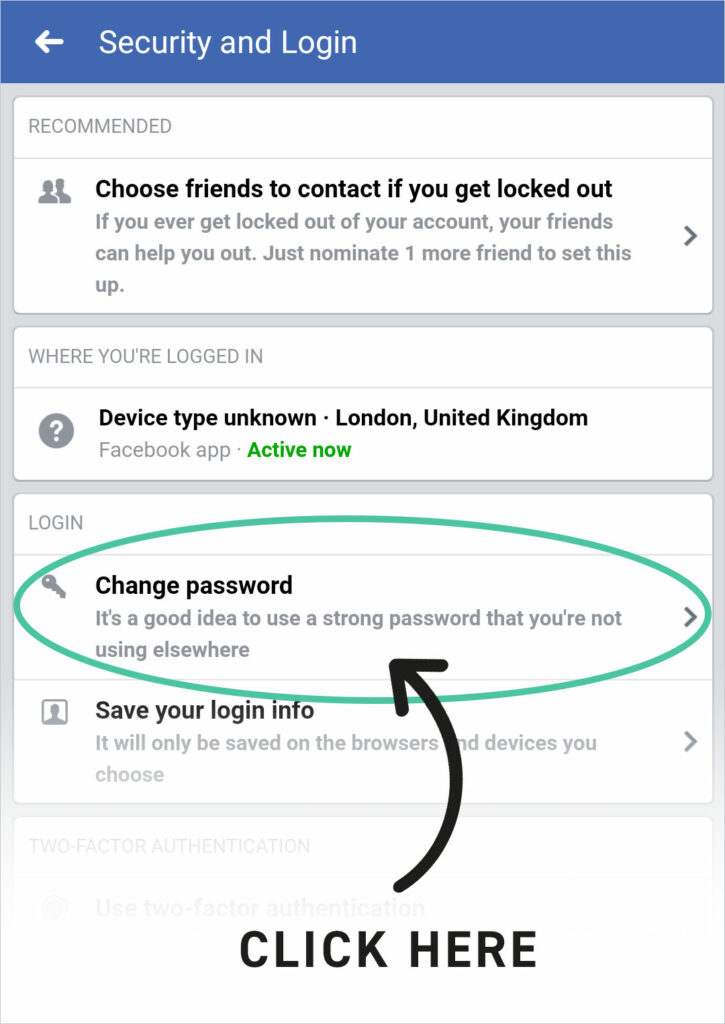
Task: Click the RECOMMENDED section header
Action: click(100, 126)
